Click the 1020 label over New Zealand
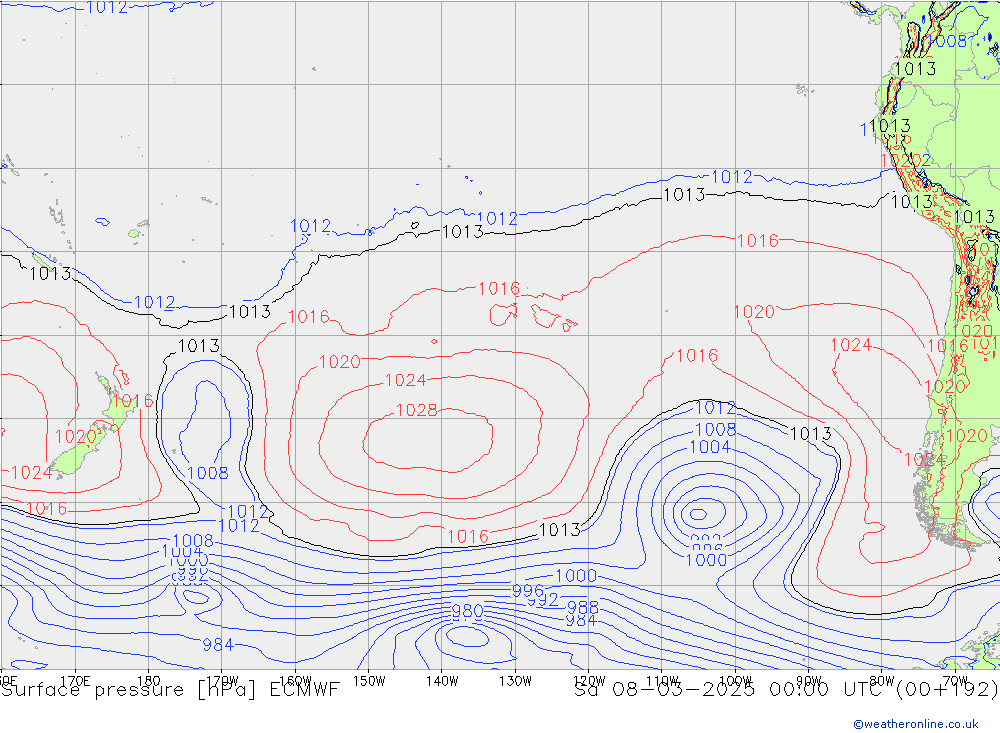1000x733 pixels. click(75, 437)
